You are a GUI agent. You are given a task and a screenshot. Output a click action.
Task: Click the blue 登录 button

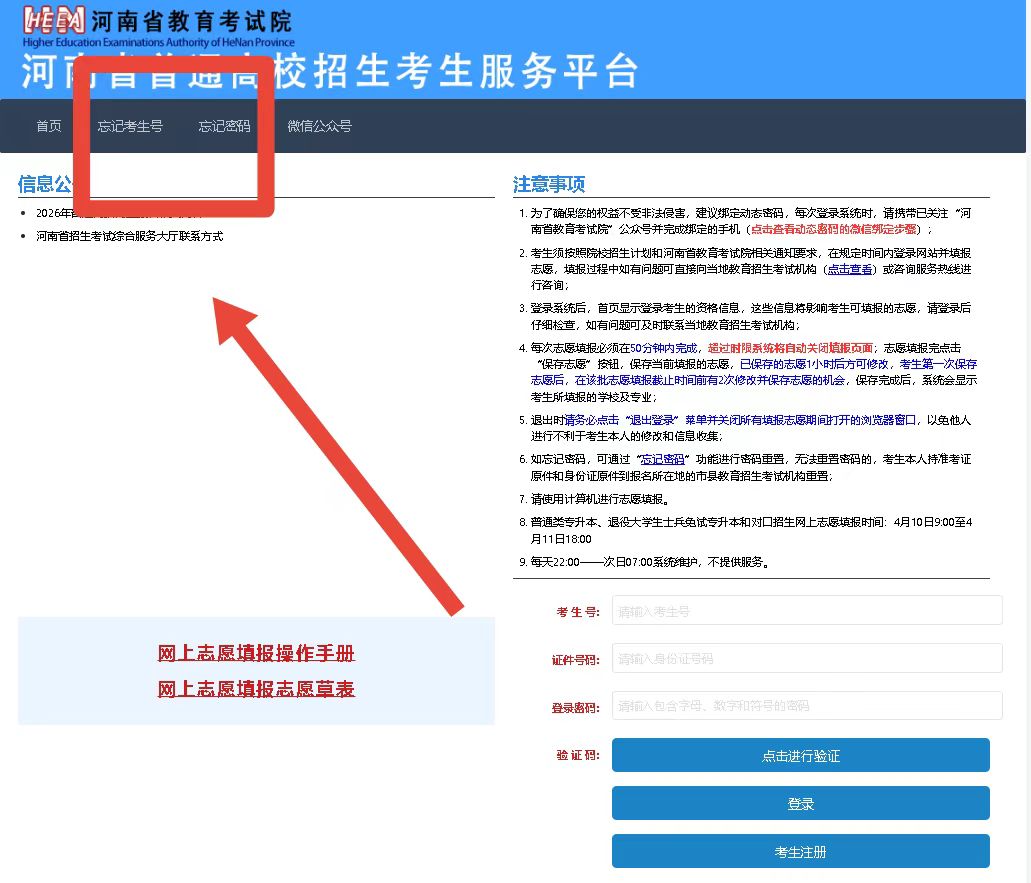click(x=800, y=804)
